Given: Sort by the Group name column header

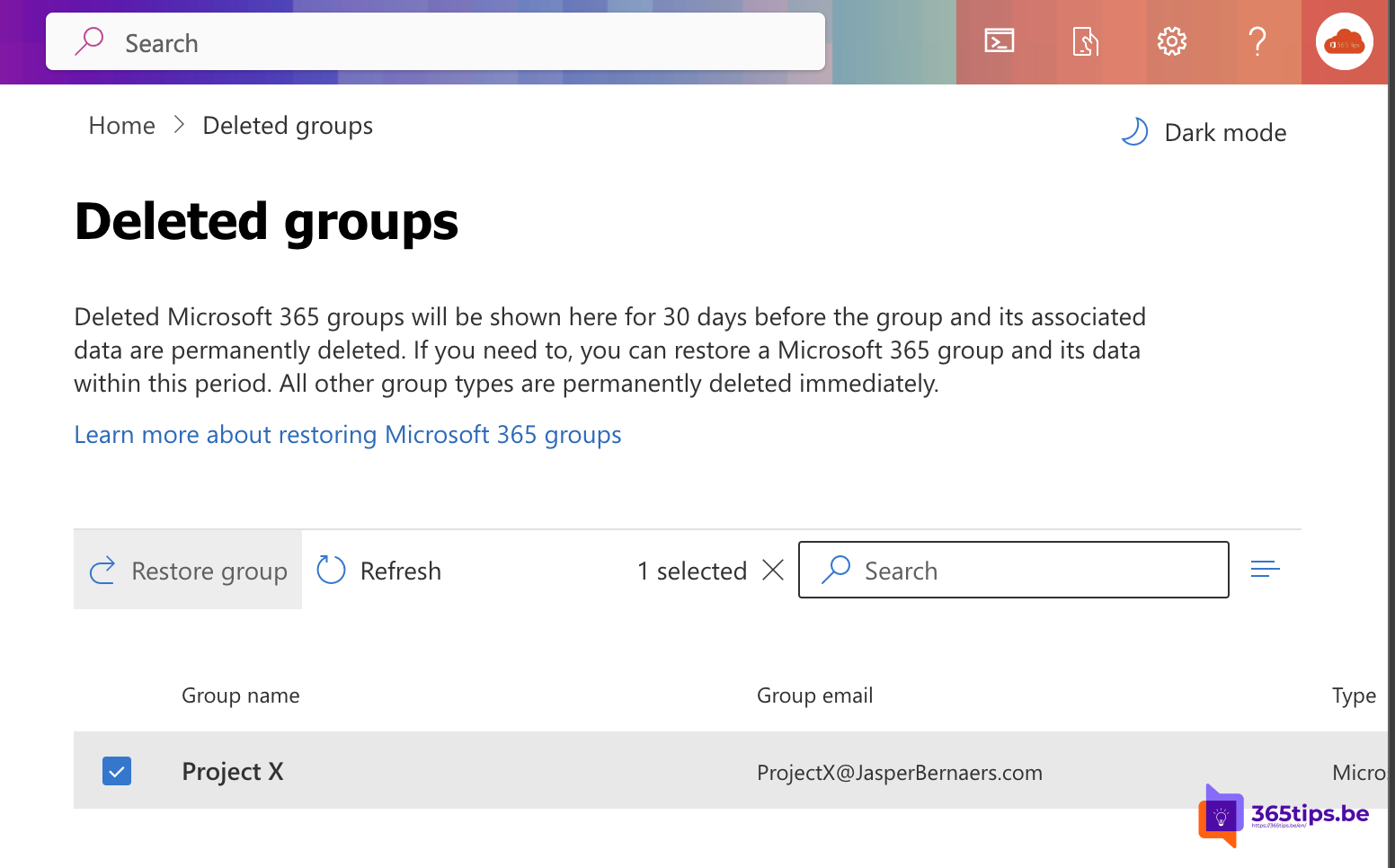Looking at the screenshot, I should (x=240, y=695).
